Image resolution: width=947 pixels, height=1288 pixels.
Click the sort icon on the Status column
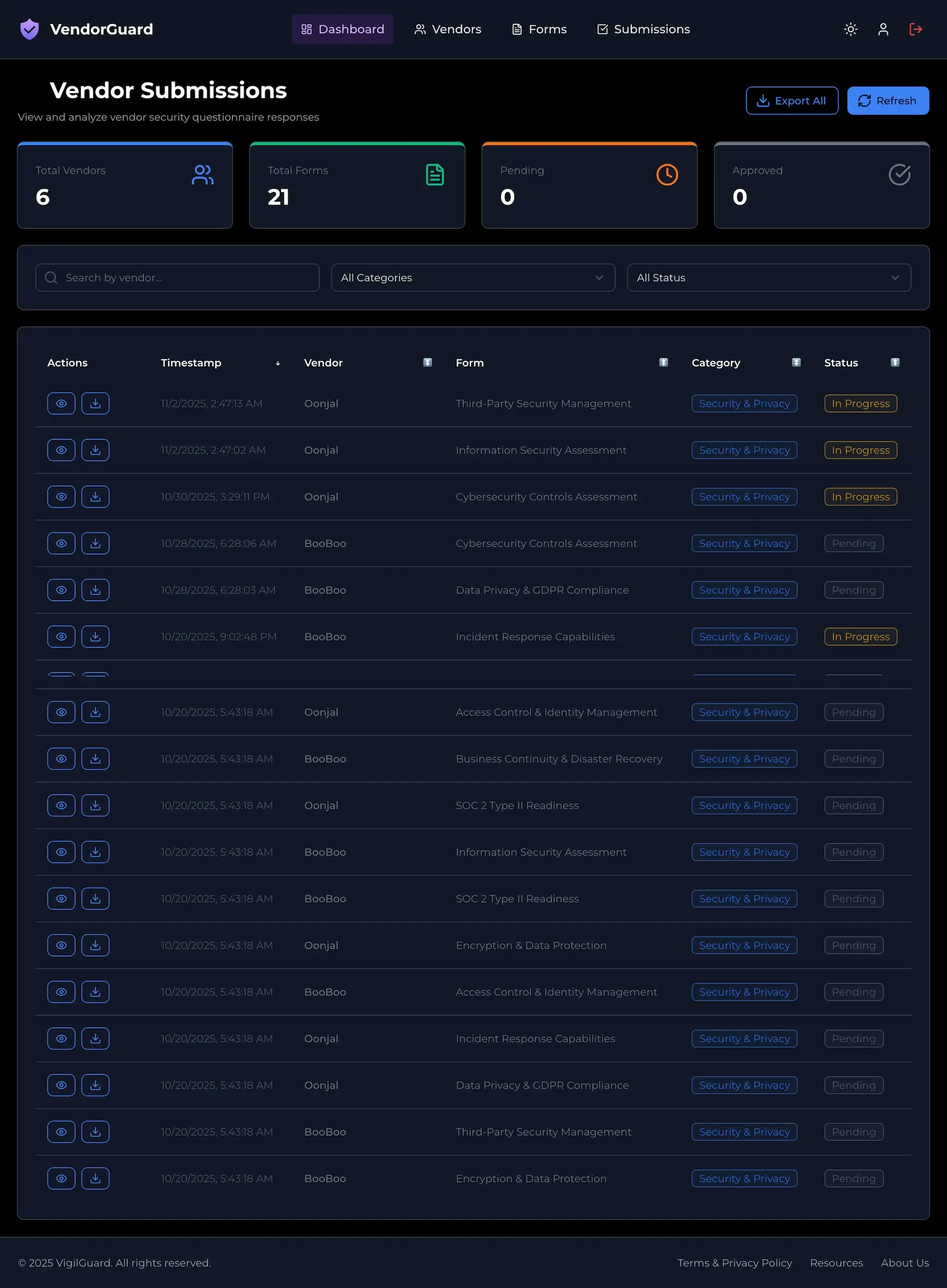[895, 362]
